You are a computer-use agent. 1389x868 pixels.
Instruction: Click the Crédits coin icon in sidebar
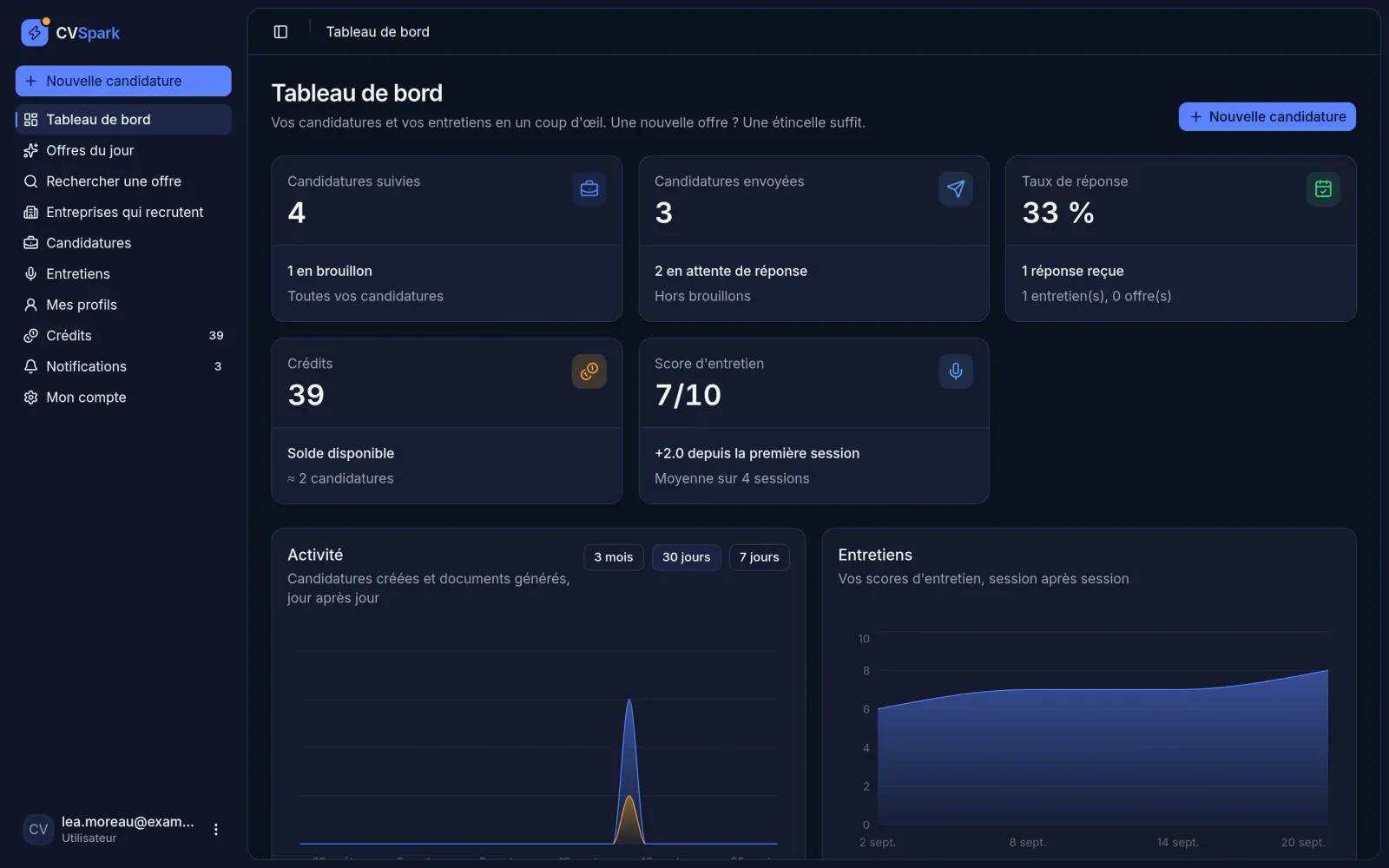[30, 335]
